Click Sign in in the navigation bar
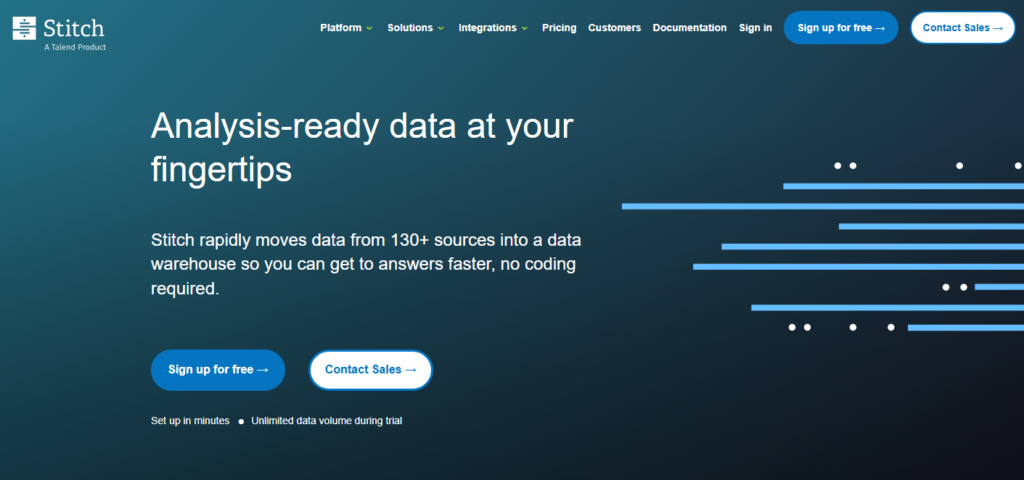The height and width of the screenshot is (480, 1024). click(755, 28)
